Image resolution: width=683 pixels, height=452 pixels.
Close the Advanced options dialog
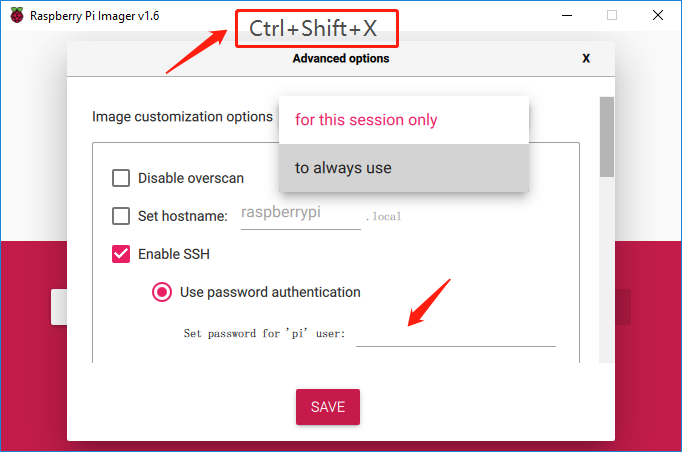[x=586, y=59]
